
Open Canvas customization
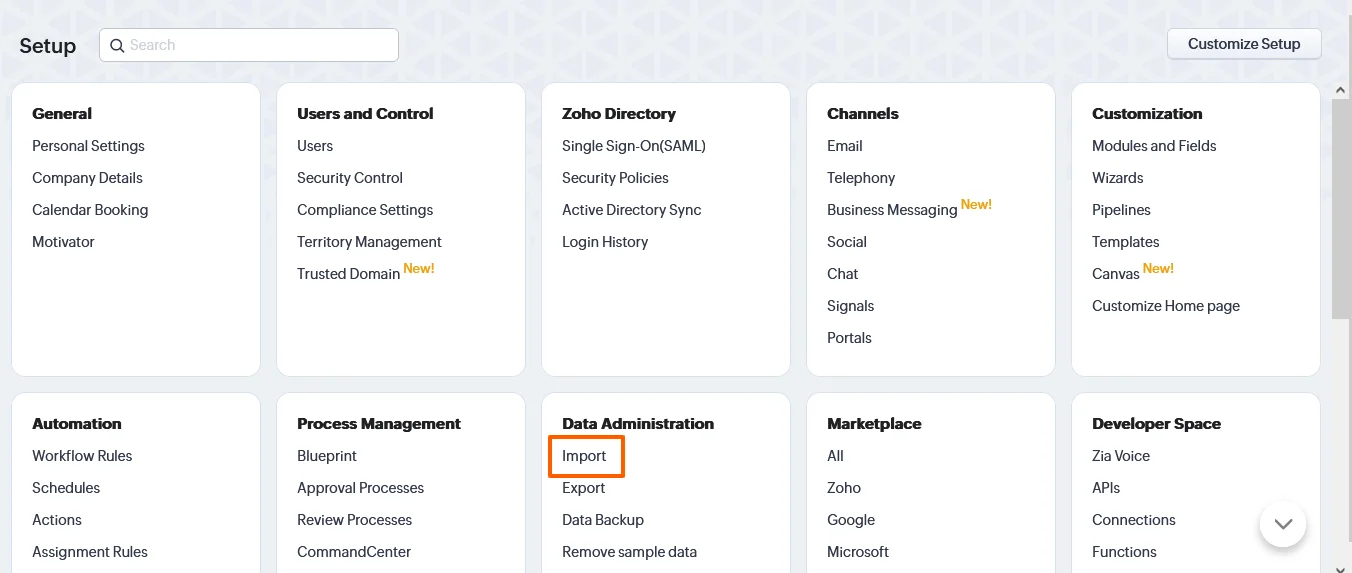point(1116,274)
